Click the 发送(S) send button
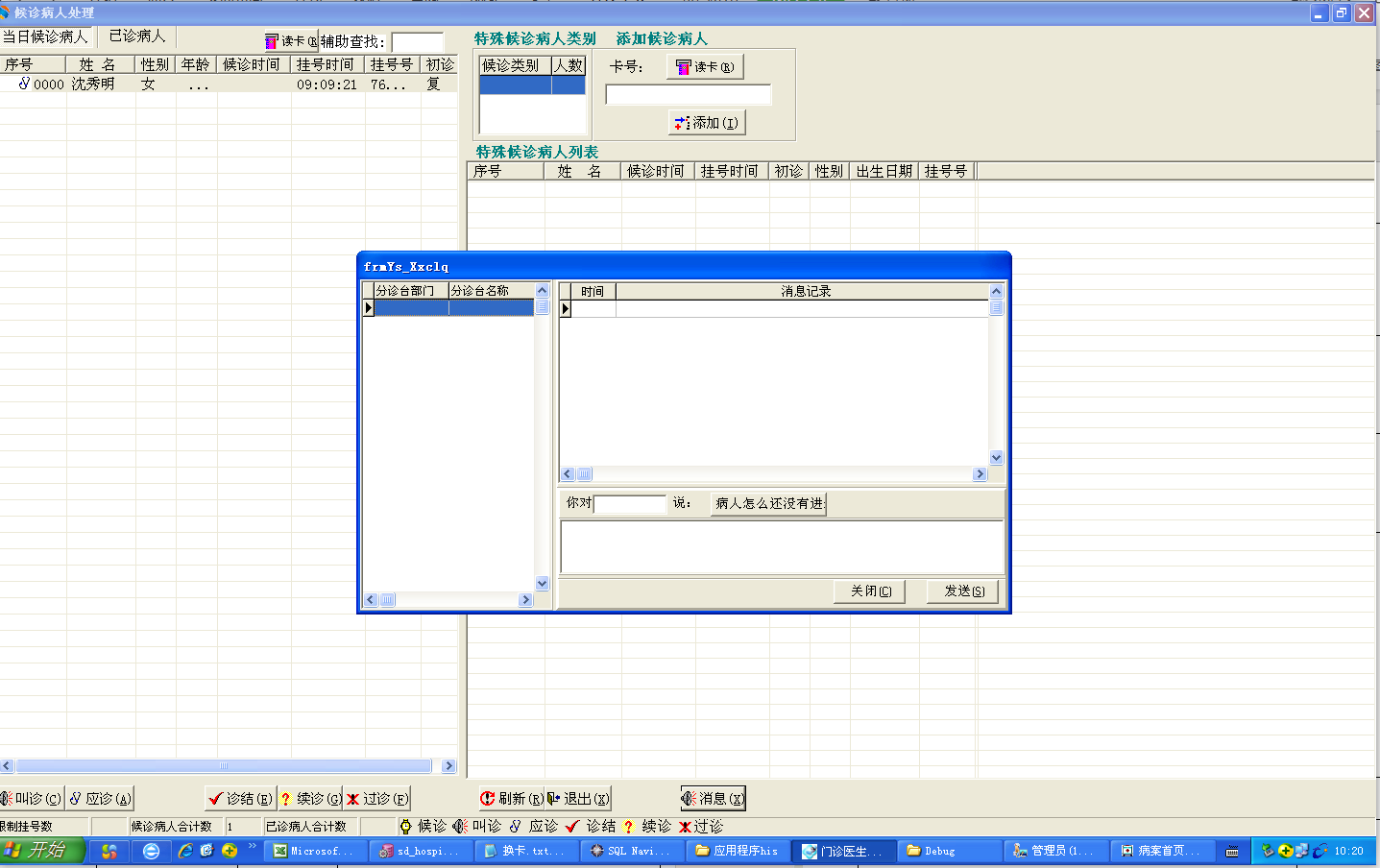Viewport: 1380px width, 868px height. click(x=963, y=591)
